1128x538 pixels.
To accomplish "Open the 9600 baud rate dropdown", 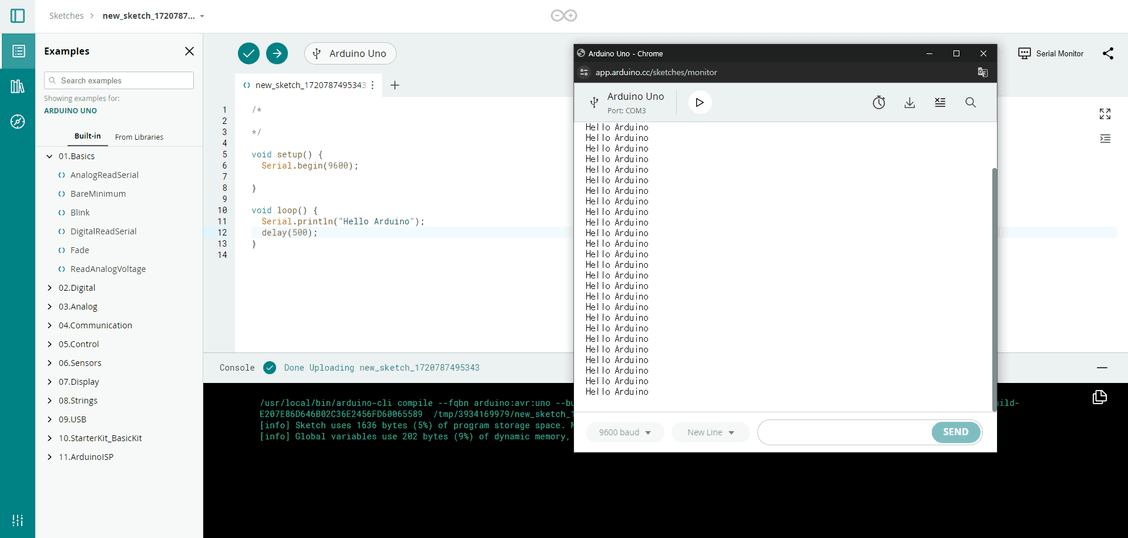I will coord(625,432).
